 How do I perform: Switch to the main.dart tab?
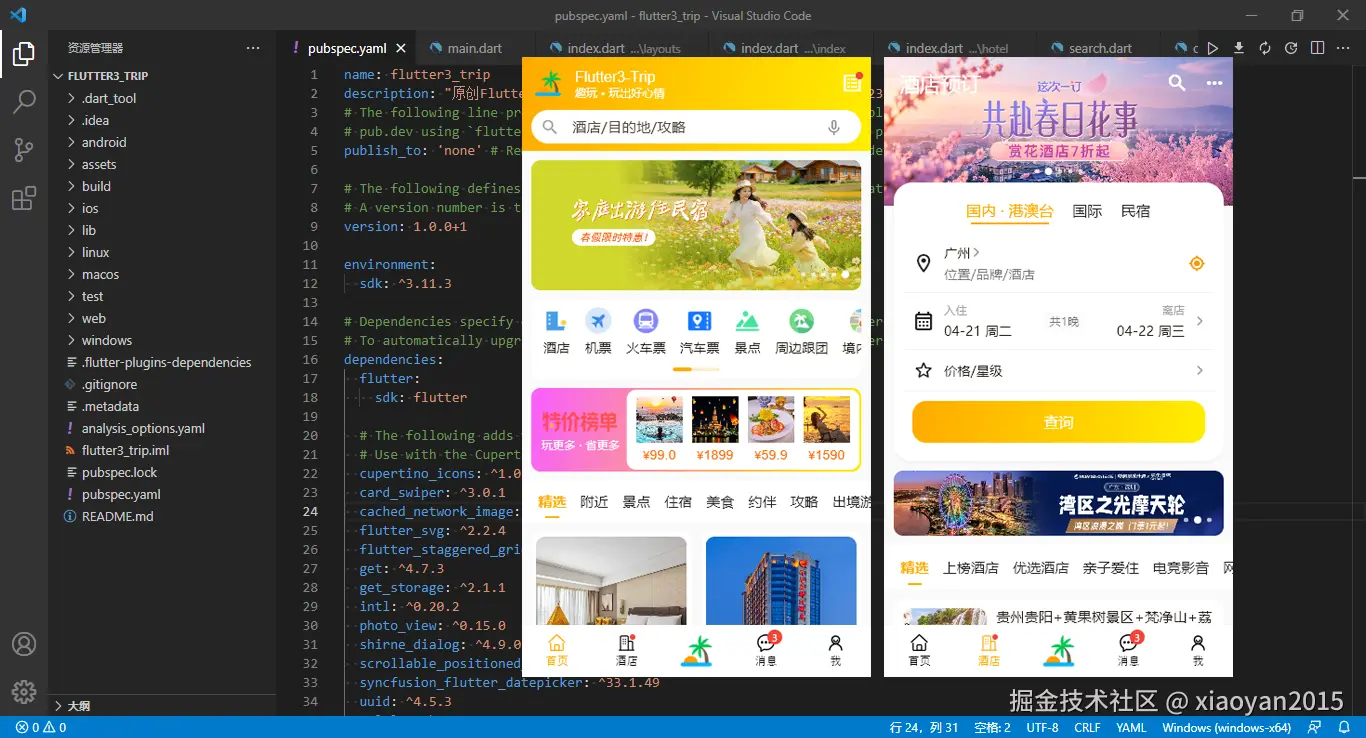click(474, 46)
